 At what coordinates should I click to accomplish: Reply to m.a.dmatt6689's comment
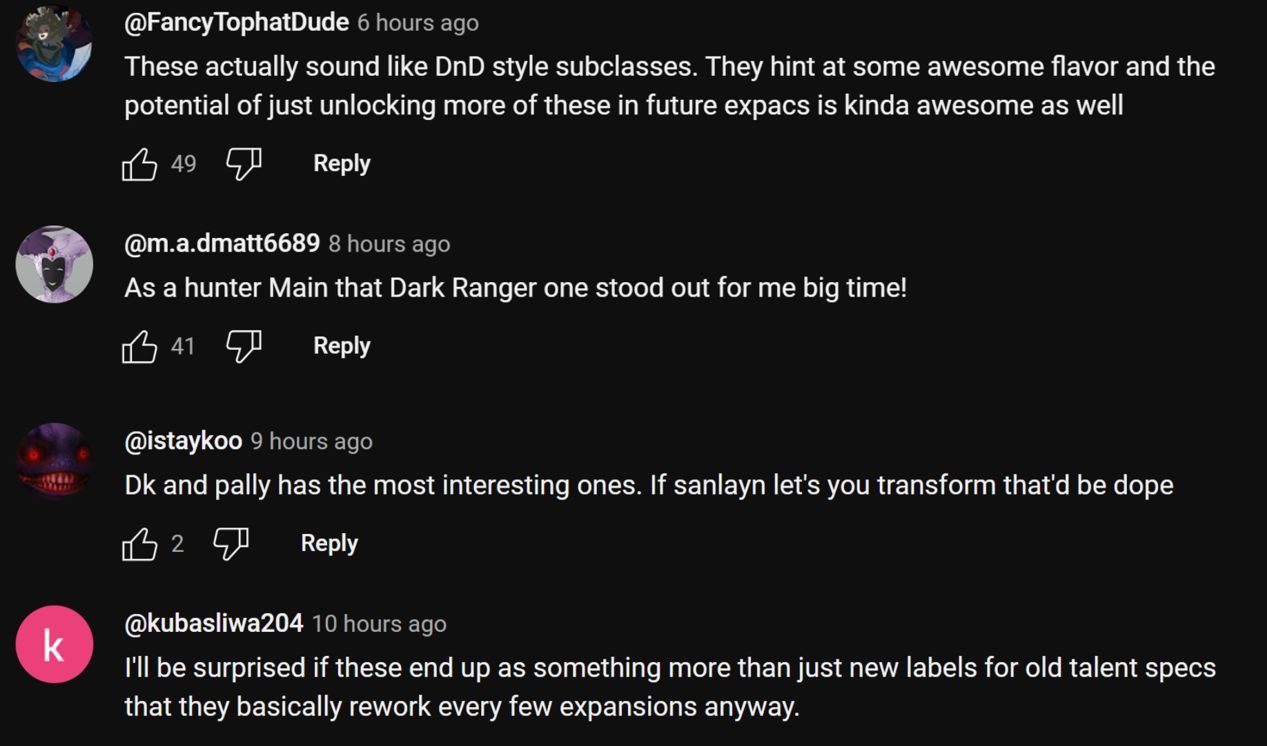click(341, 346)
